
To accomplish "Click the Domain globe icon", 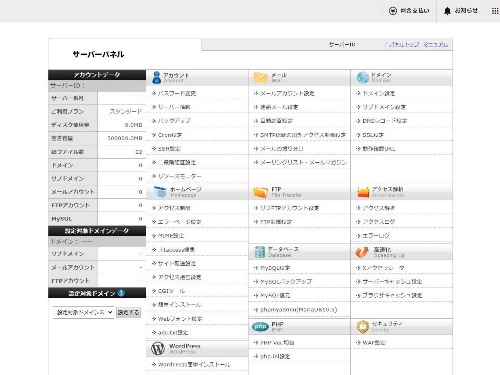I will pos(362,77).
